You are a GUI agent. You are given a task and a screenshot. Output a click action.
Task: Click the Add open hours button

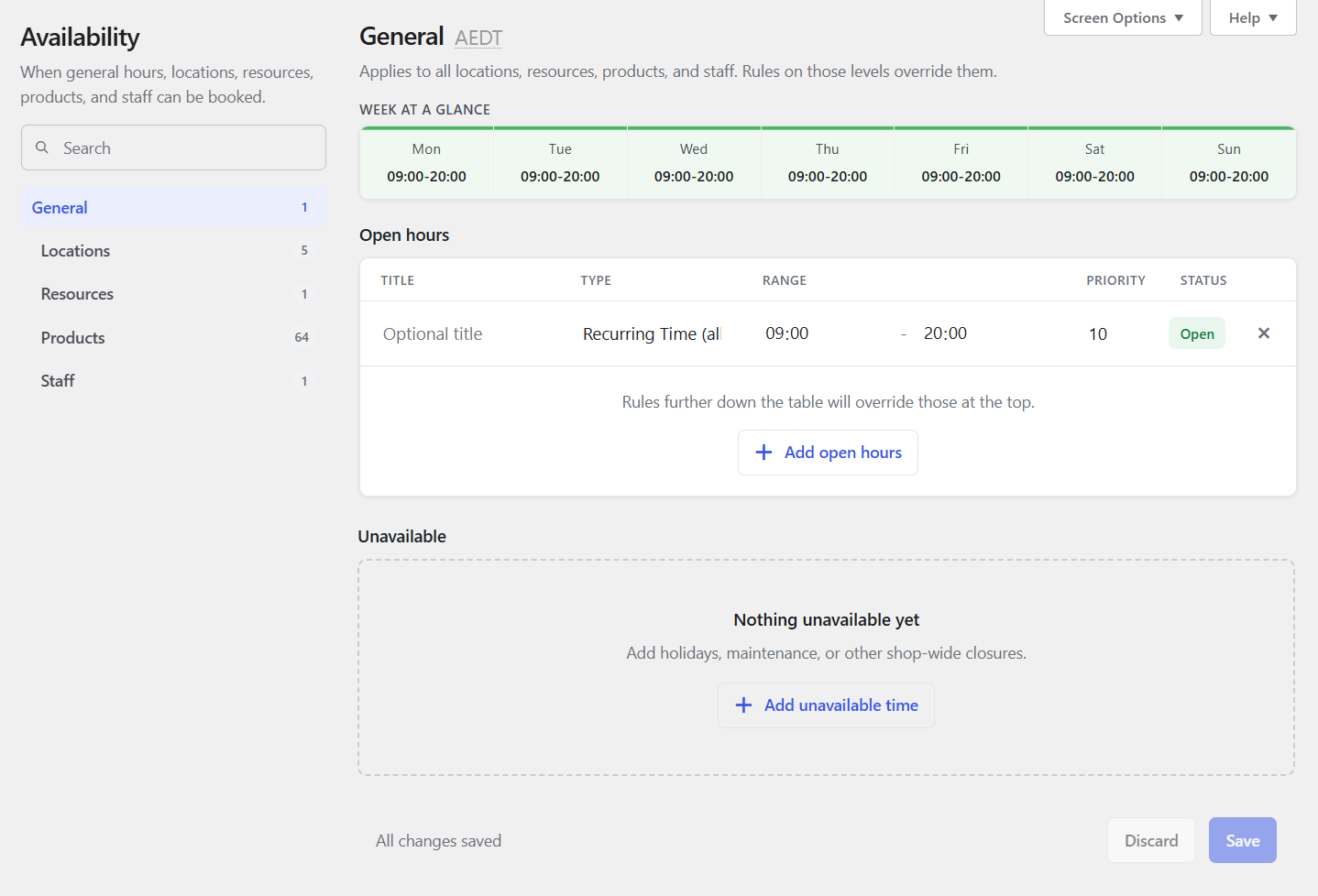point(828,453)
